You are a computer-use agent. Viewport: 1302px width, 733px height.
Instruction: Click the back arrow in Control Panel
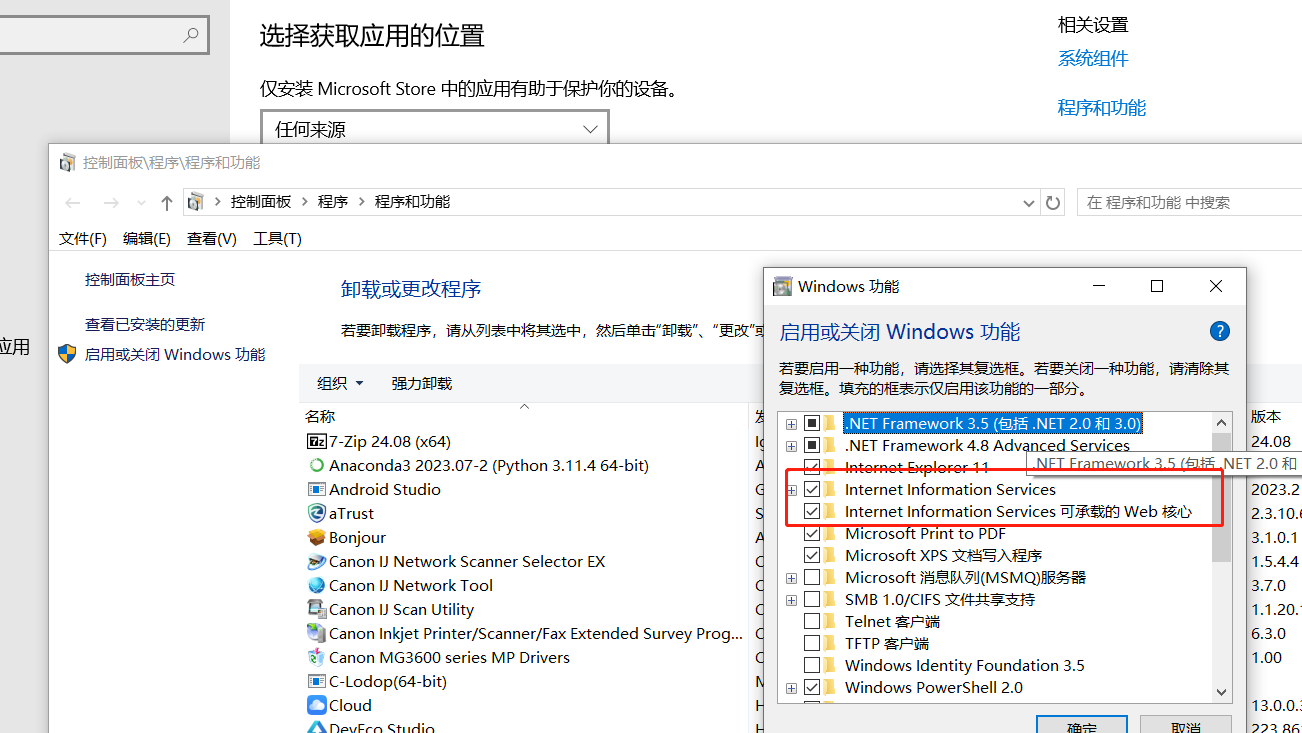[x=73, y=203]
